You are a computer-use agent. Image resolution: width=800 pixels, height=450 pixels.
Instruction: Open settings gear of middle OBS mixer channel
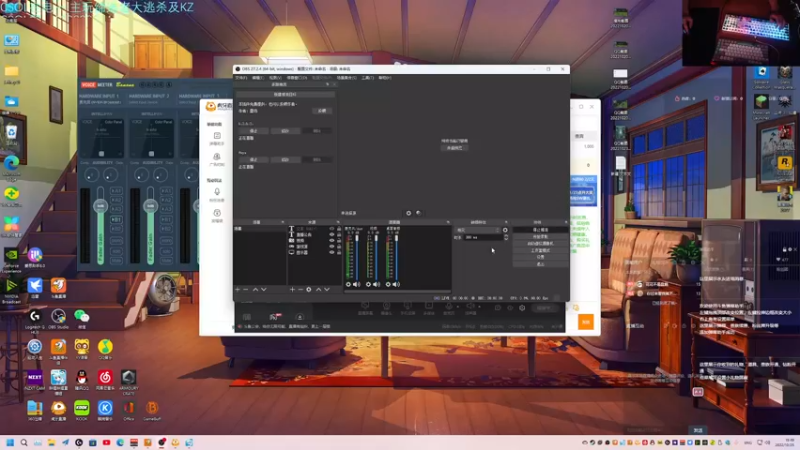pos(368,284)
